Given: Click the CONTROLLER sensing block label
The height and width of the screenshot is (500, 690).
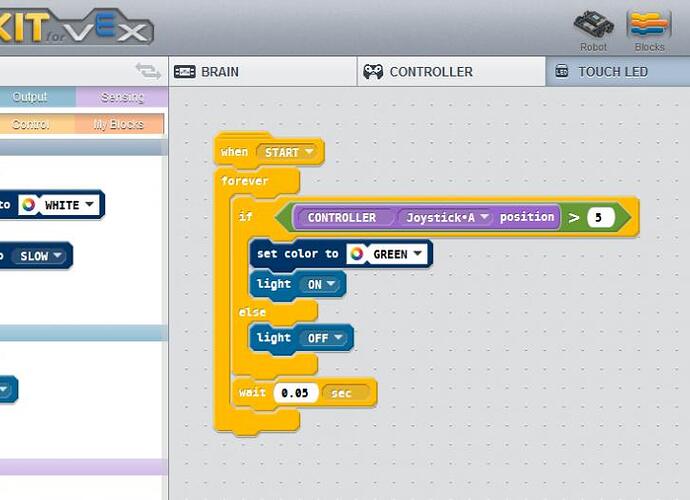Looking at the screenshot, I should click(341, 217).
